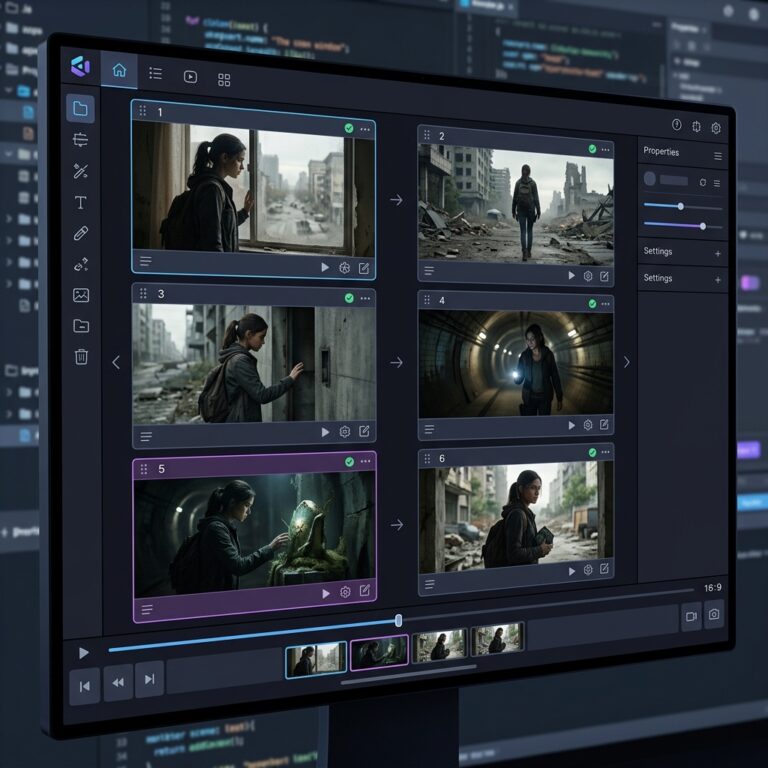768x768 pixels.
Task: Open the settings gear above Properties
Action: (716, 128)
